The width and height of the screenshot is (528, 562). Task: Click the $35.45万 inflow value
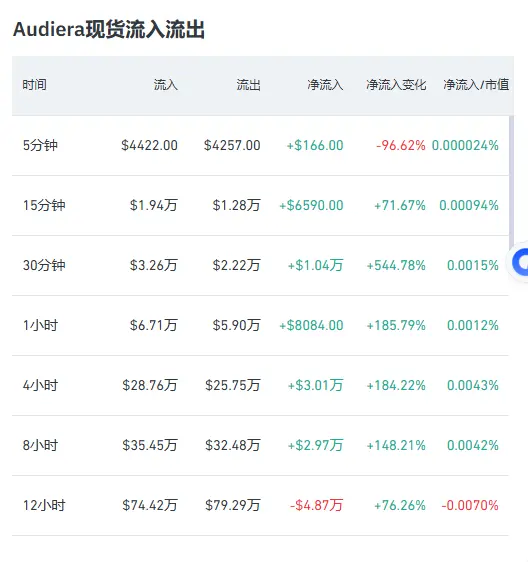point(150,445)
